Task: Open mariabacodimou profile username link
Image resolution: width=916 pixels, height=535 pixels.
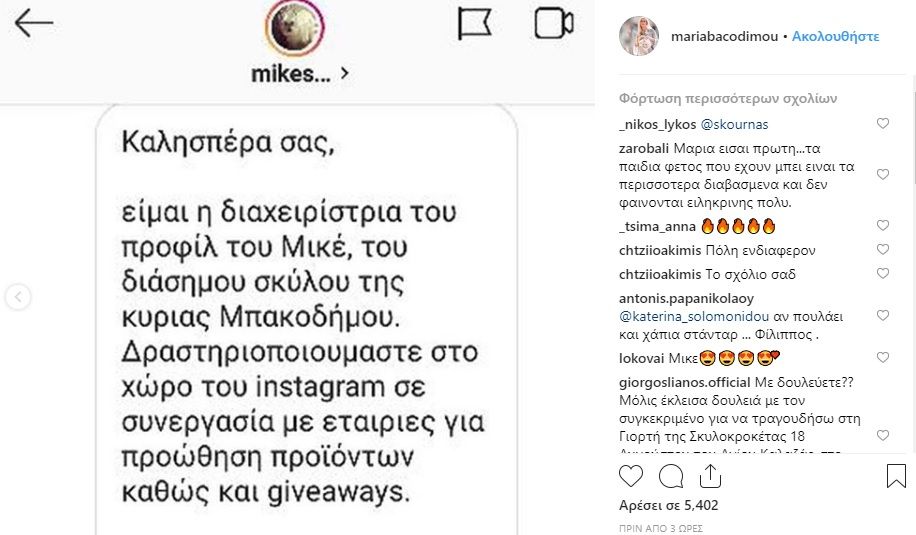Action: click(722, 36)
